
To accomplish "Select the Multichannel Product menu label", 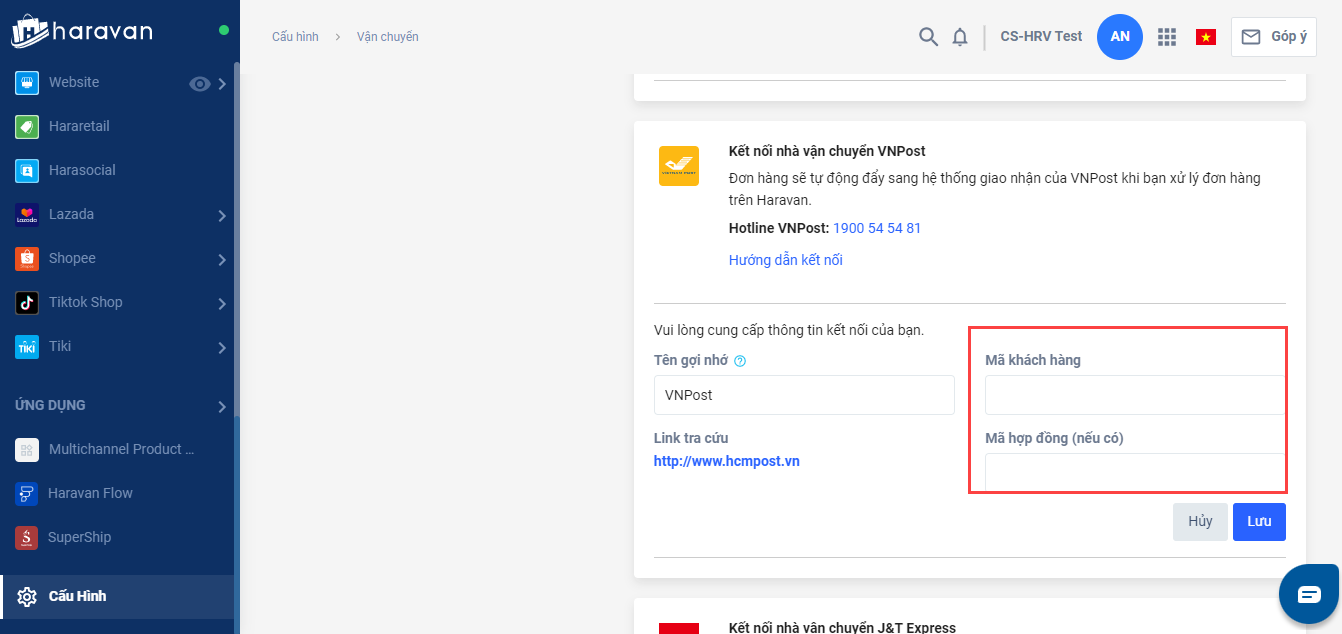I will click(122, 449).
